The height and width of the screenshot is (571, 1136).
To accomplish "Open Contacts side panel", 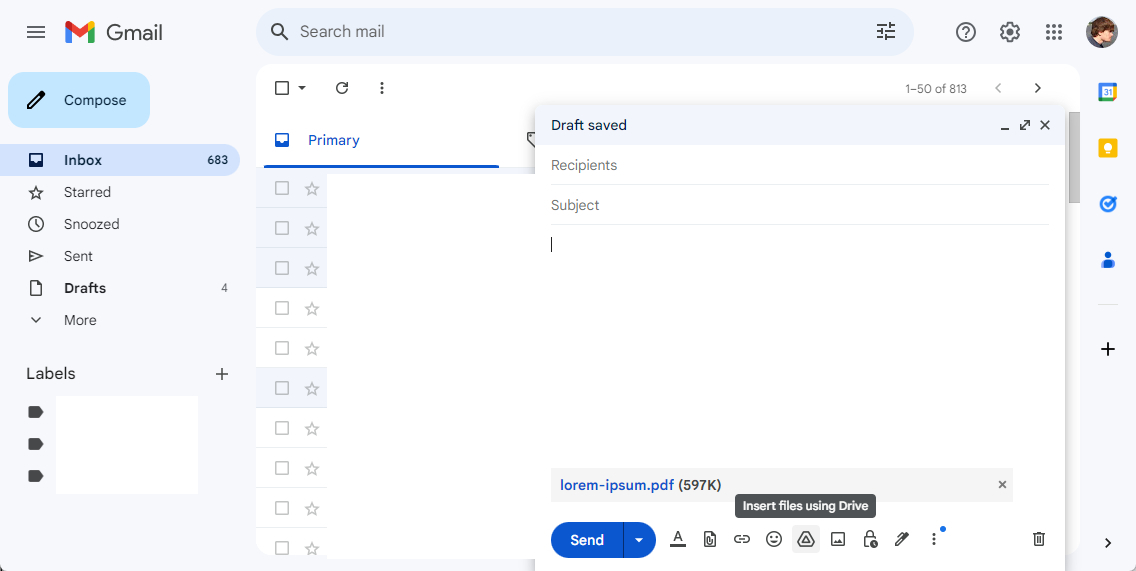I will click(x=1107, y=259).
